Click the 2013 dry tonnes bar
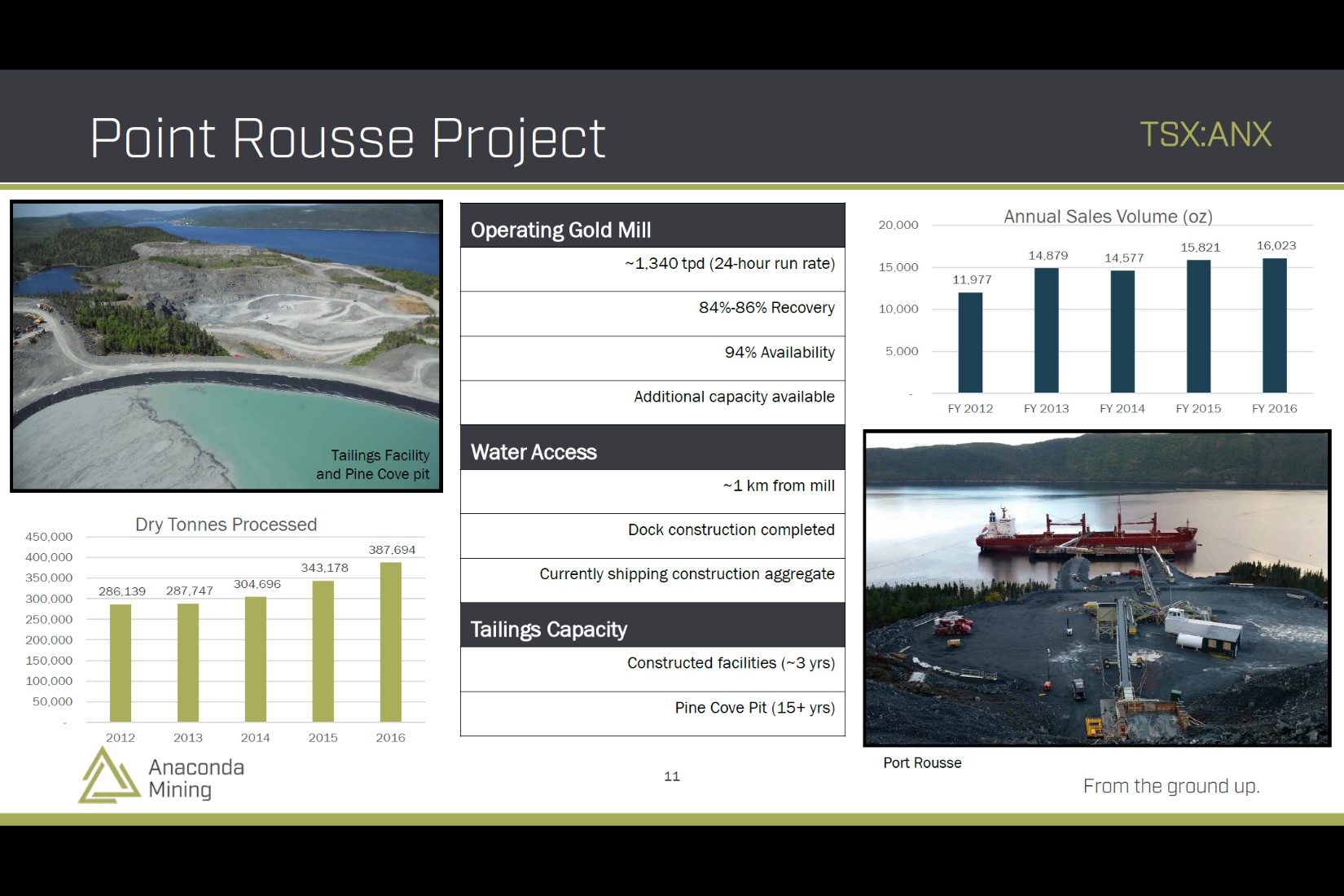The image size is (1344, 896). click(188, 662)
